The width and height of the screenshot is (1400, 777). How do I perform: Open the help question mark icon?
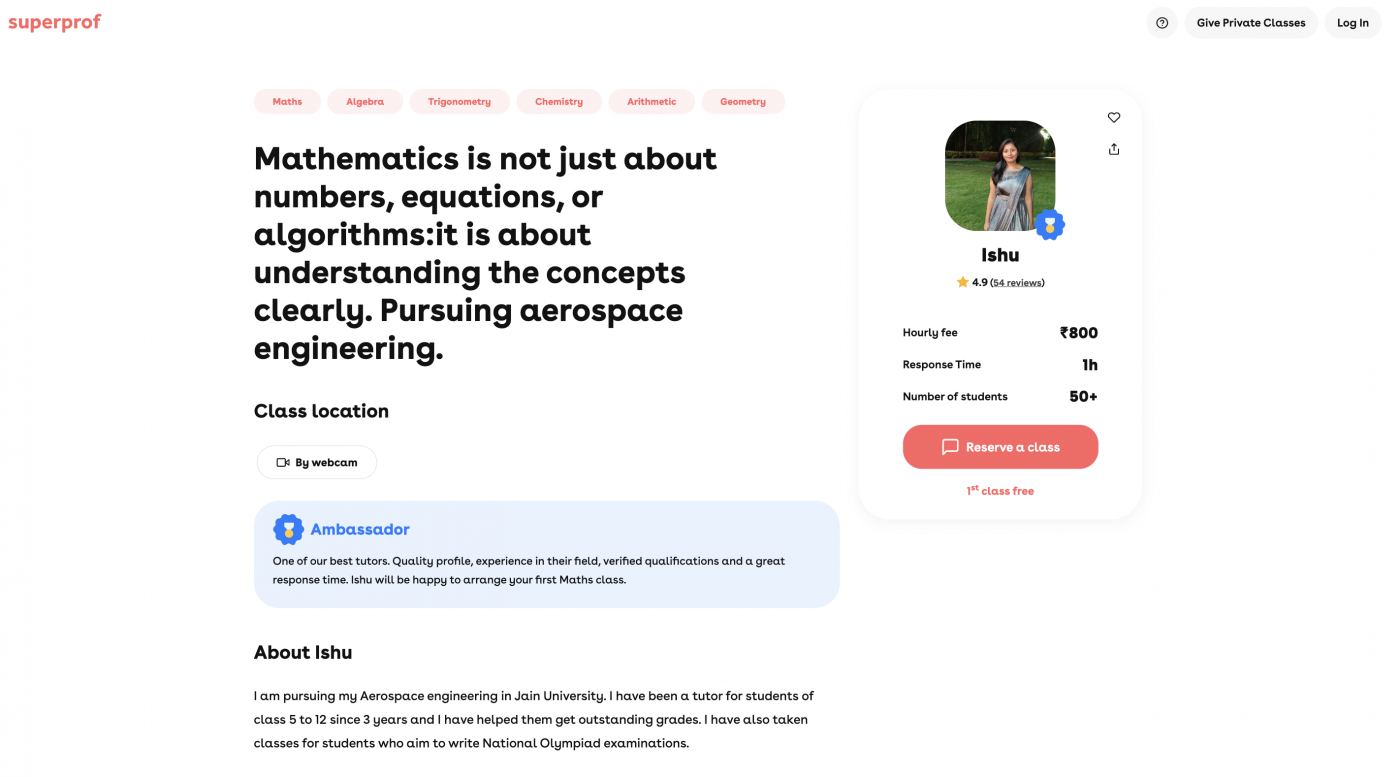click(x=1162, y=23)
